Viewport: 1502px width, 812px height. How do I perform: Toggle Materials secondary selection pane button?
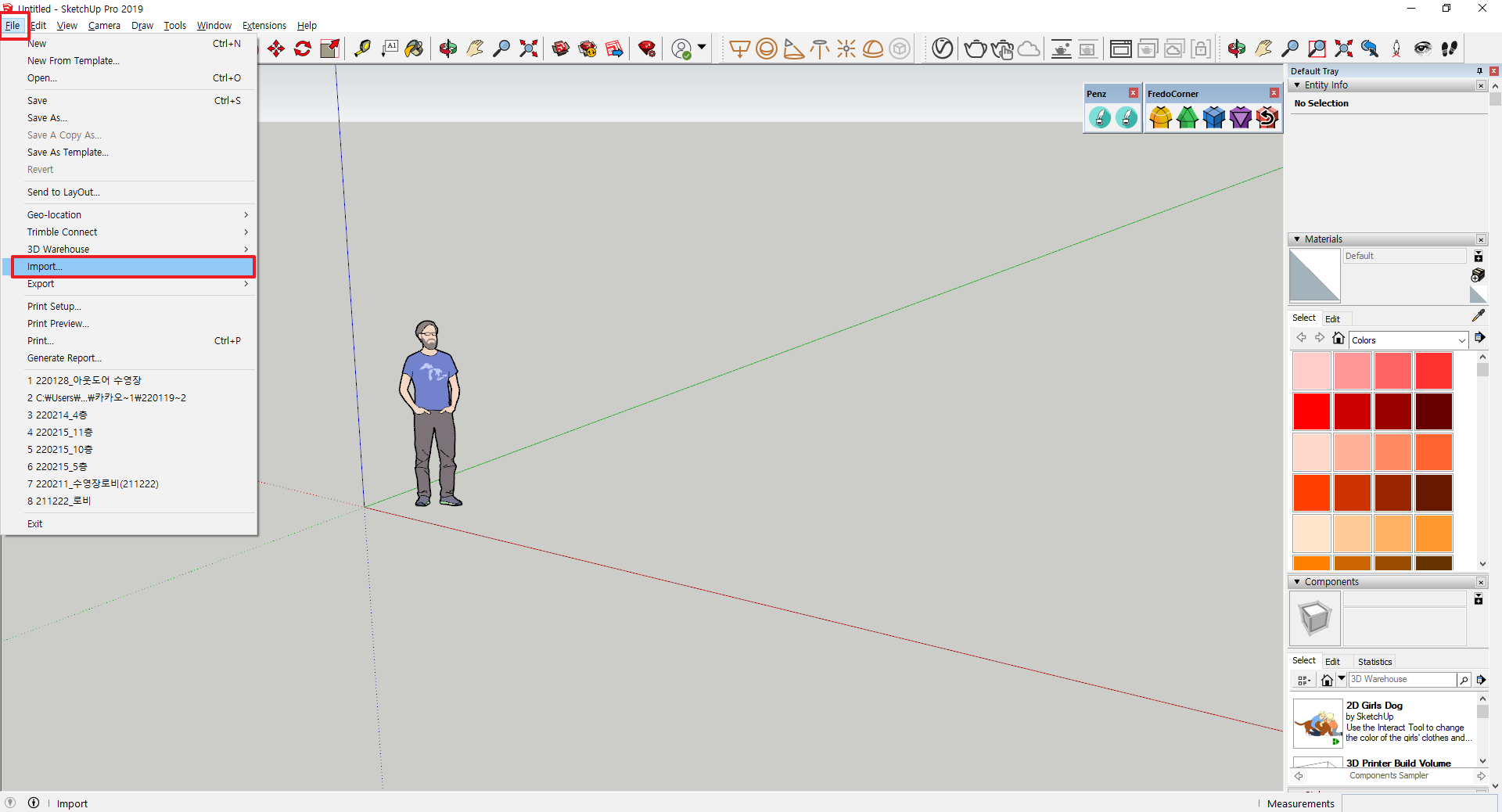coord(1479,257)
